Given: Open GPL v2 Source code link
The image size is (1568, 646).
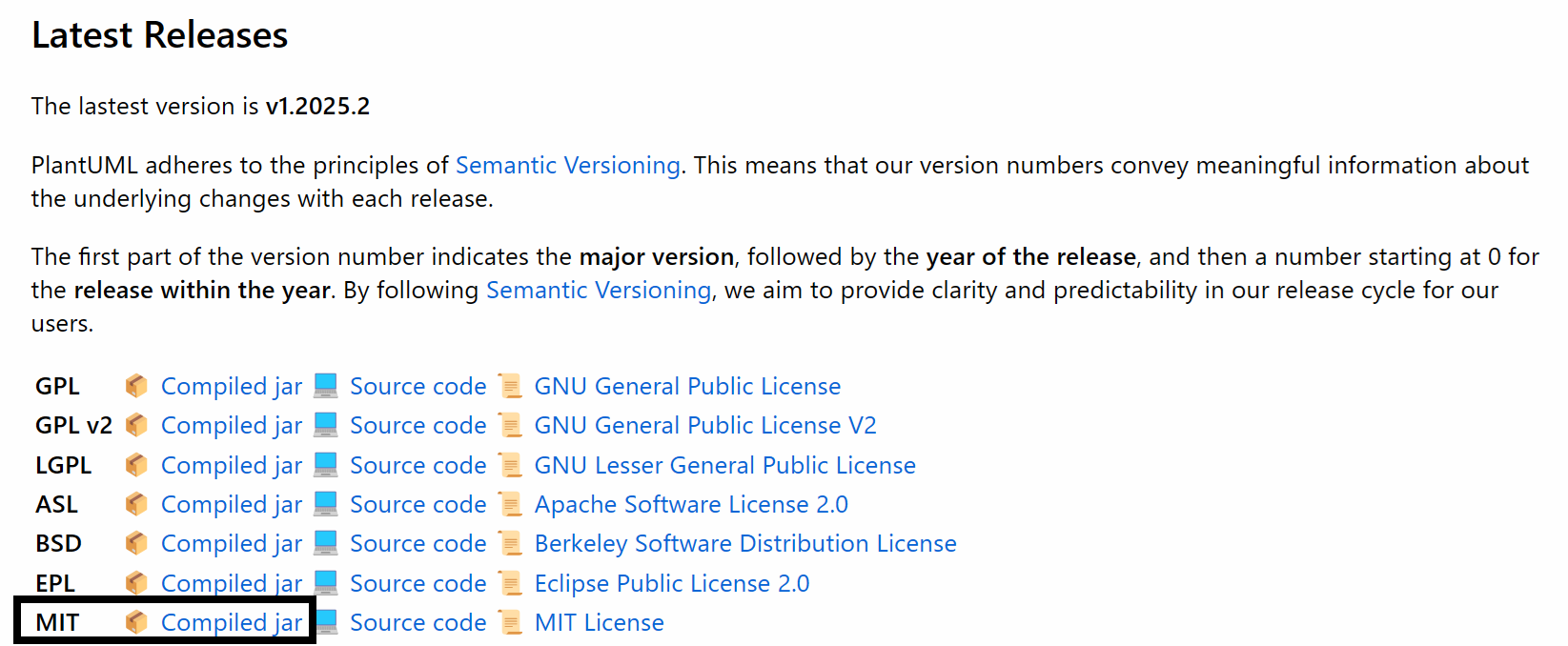Looking at the screenshot, I should click(418, 425).
